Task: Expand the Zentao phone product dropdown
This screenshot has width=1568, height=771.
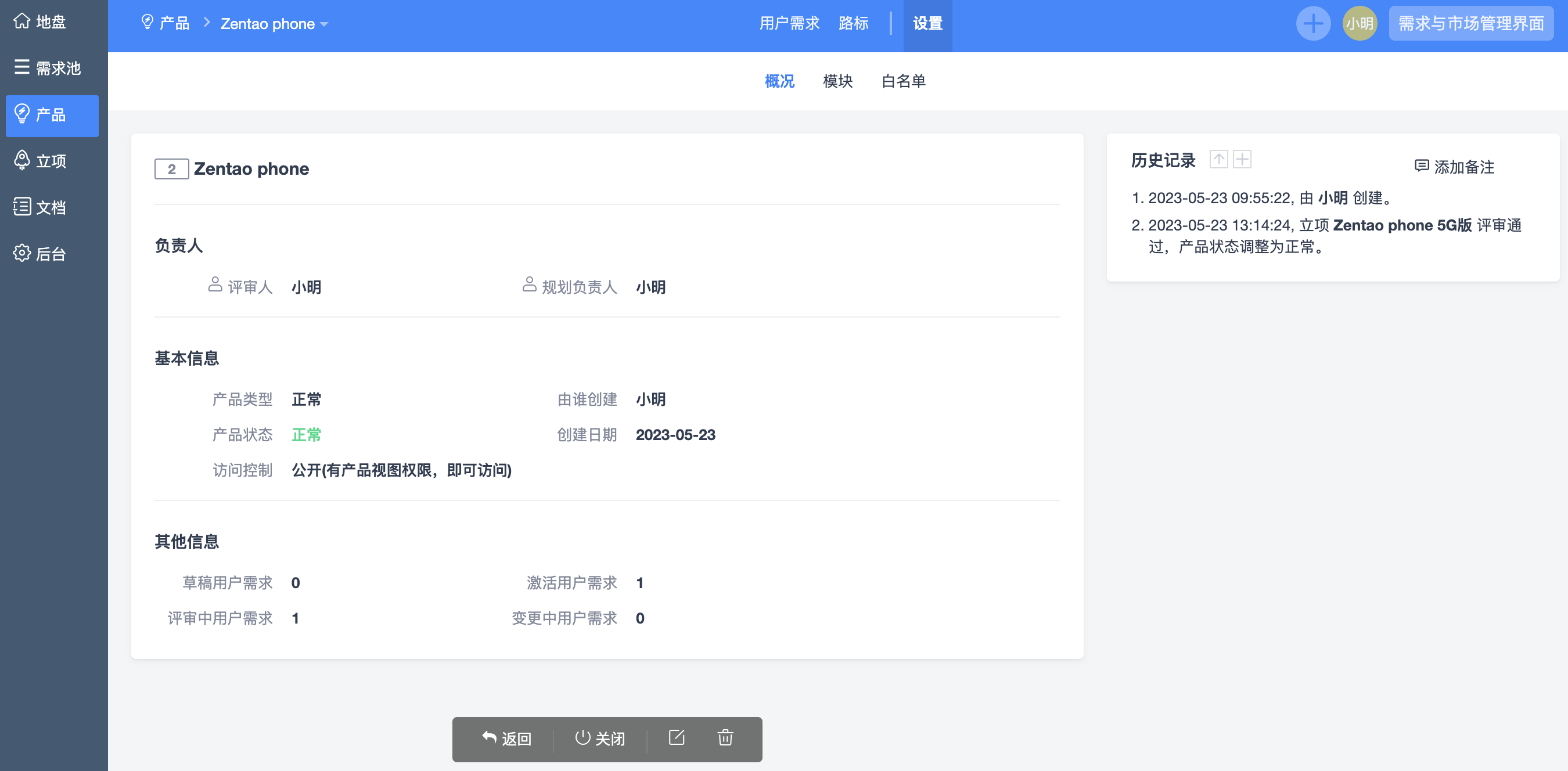Action: pos(274,24)
